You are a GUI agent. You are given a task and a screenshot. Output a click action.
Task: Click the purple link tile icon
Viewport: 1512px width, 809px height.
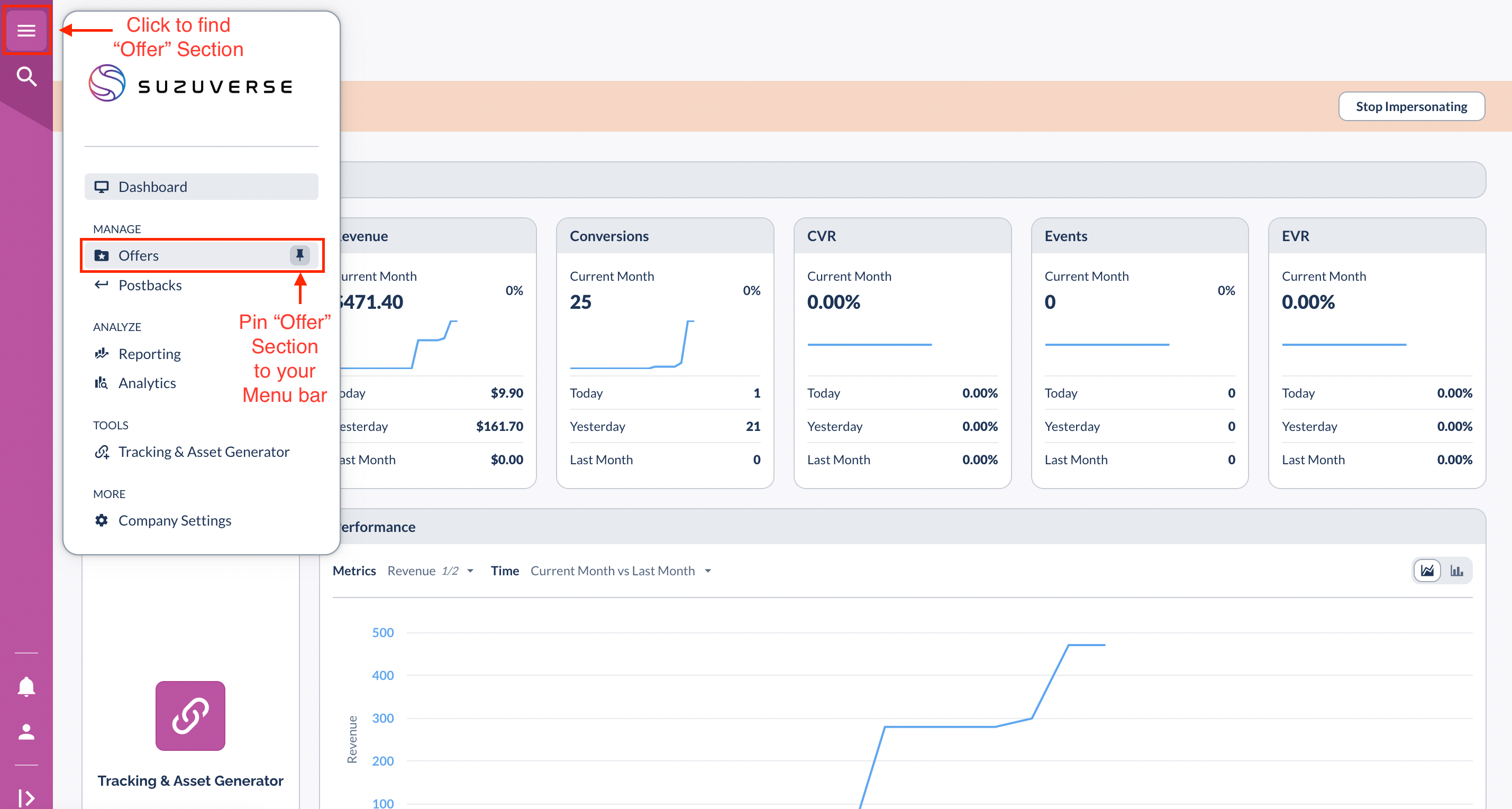coord(190,716)
